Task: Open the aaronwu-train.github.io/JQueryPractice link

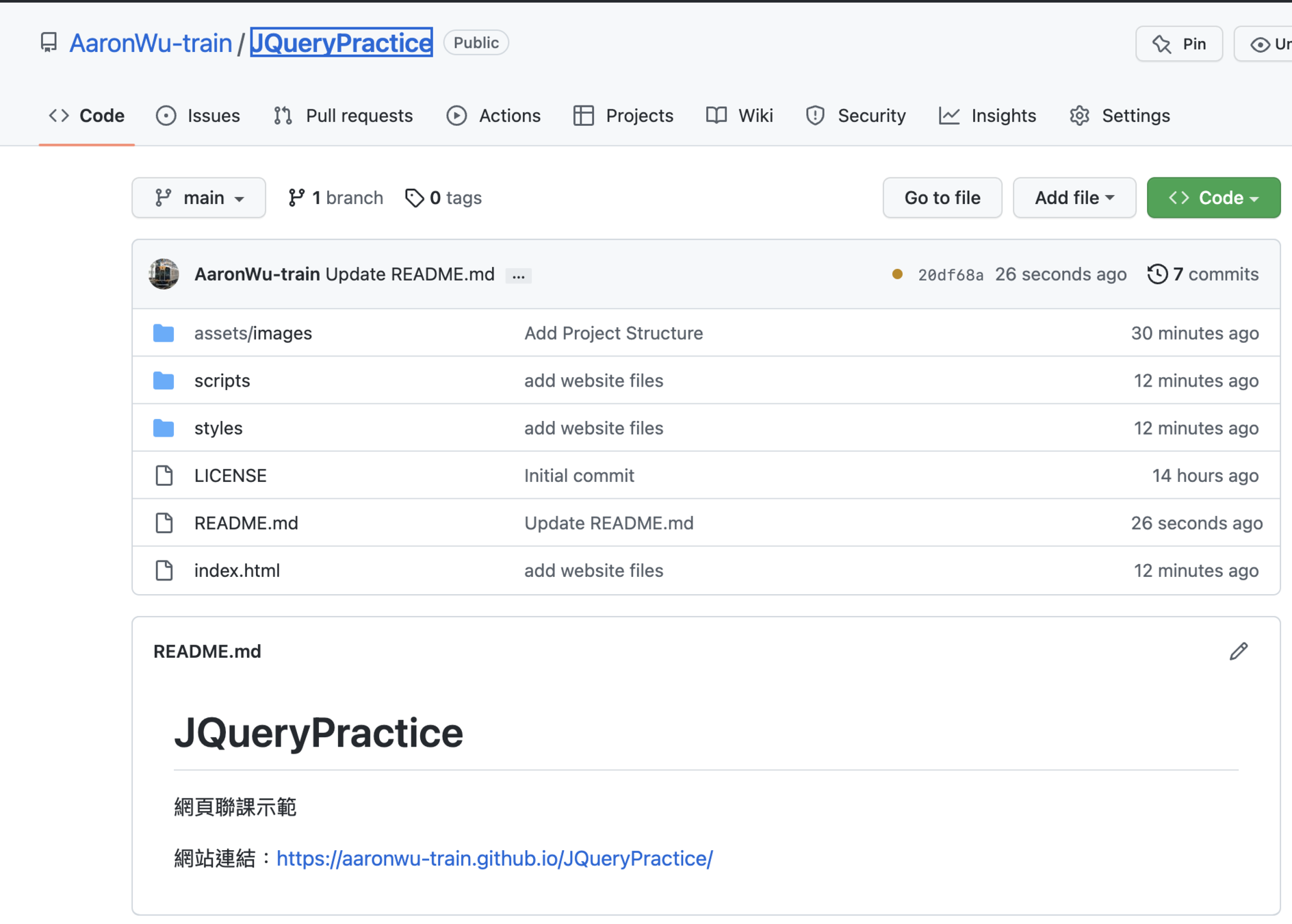Action: [495, 858]
